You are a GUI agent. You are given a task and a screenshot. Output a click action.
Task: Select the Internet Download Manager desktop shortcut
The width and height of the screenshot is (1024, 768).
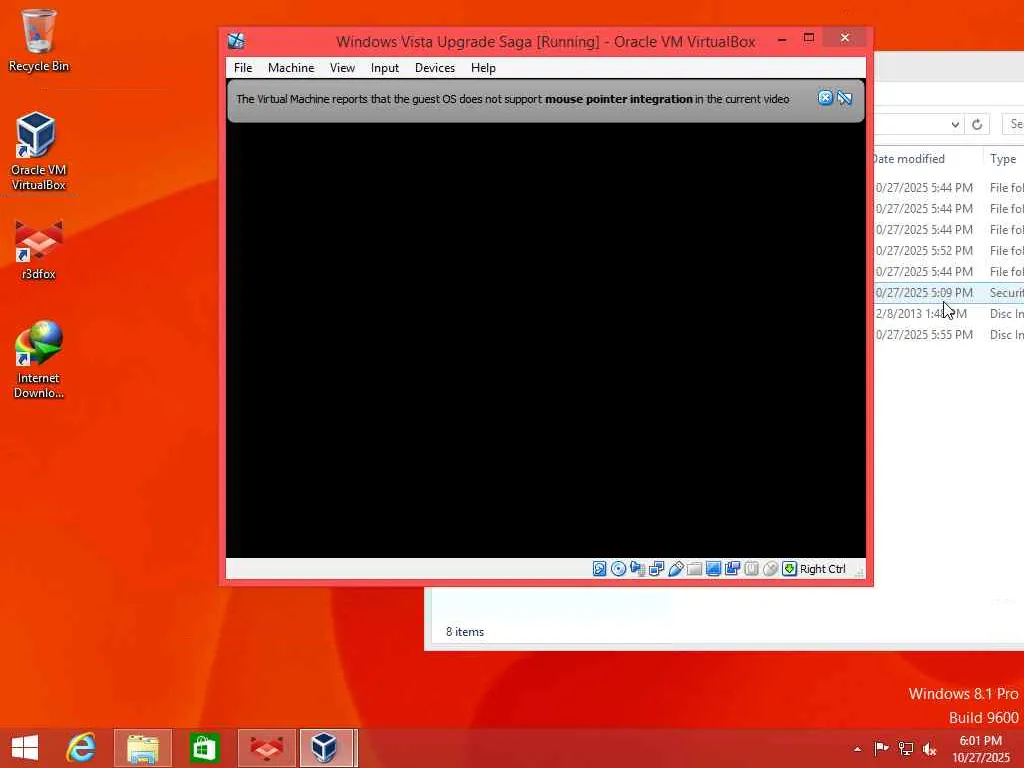click(39, 360)
